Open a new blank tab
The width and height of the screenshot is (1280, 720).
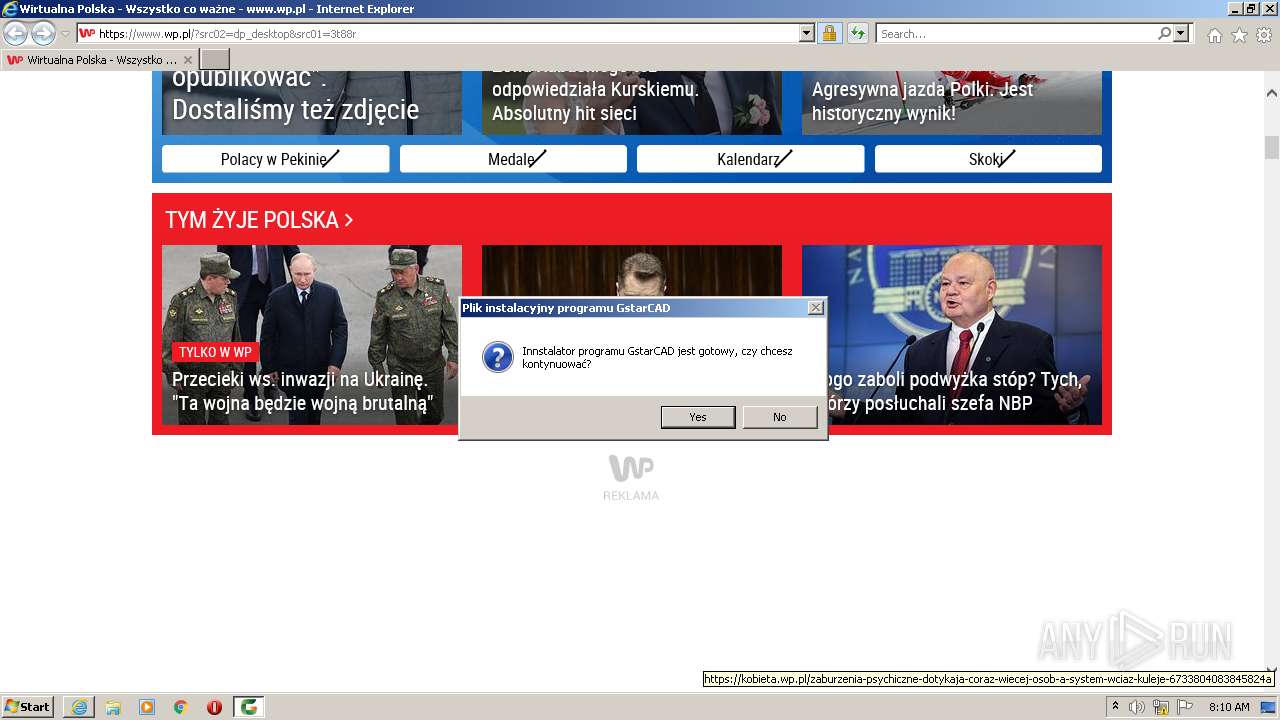[x=215, y=60]
